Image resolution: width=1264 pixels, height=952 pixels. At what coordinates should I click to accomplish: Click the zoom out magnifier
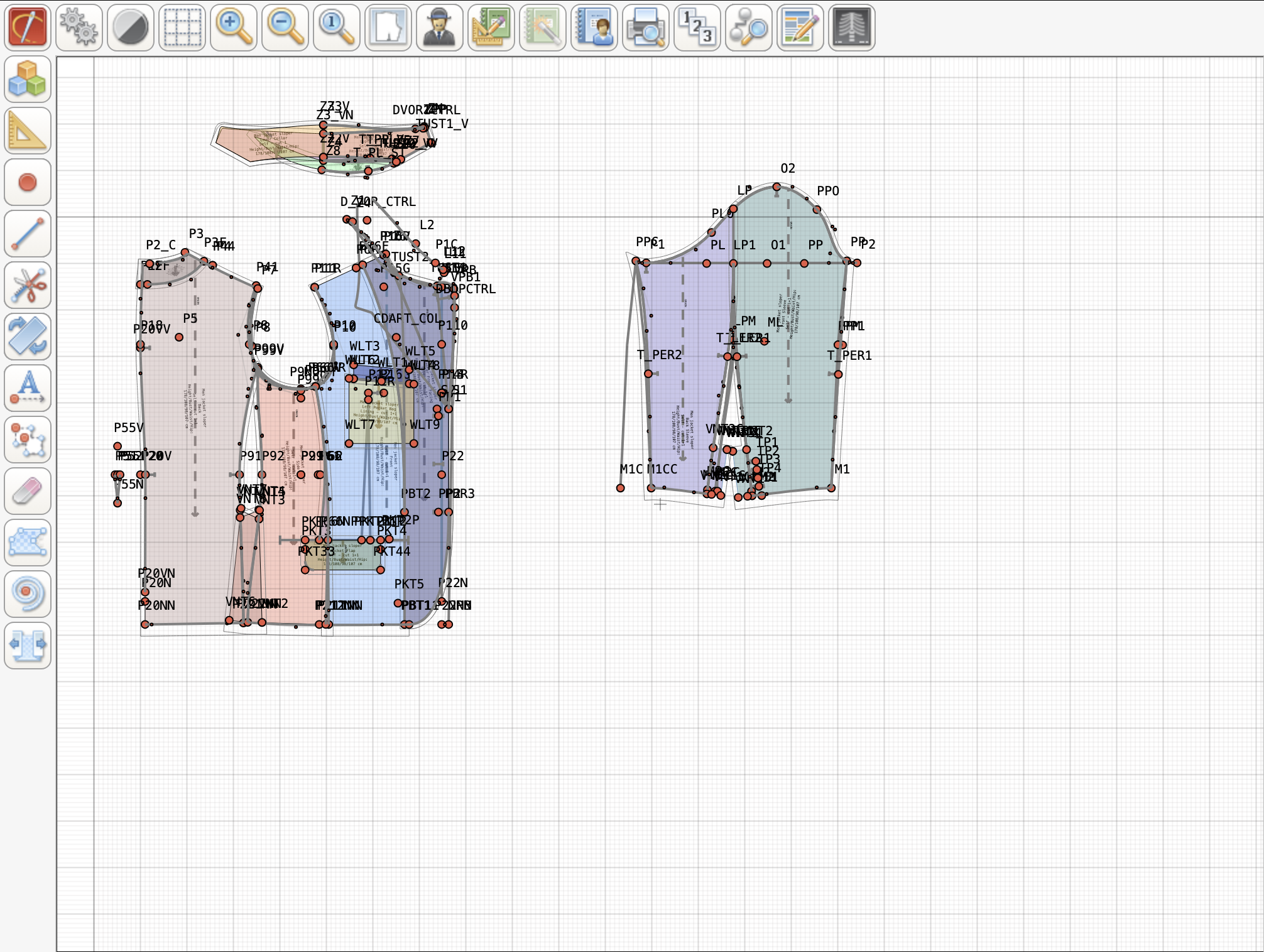(285, 28)
